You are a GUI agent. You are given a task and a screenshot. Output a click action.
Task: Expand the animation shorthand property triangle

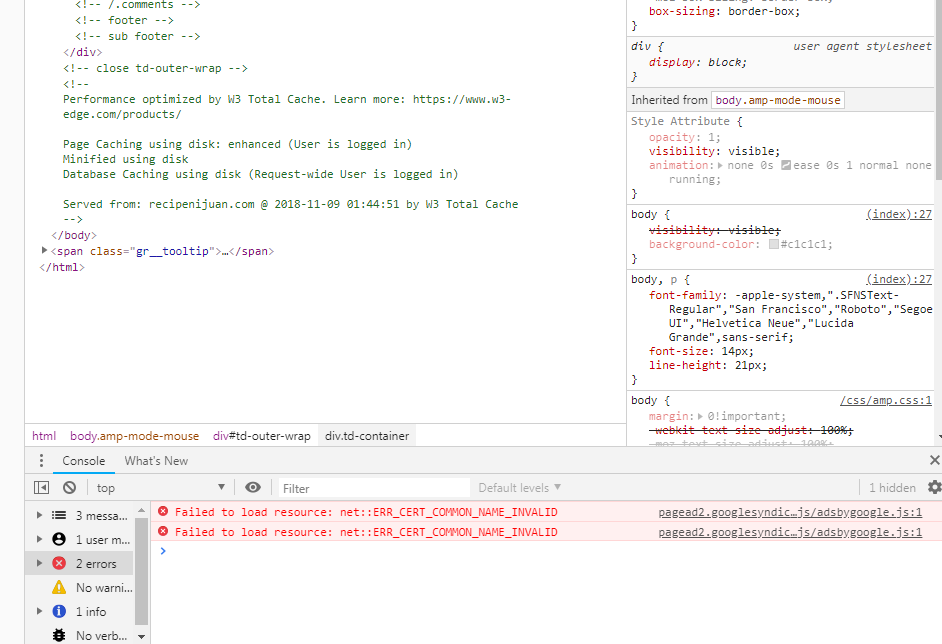(721, 165)
